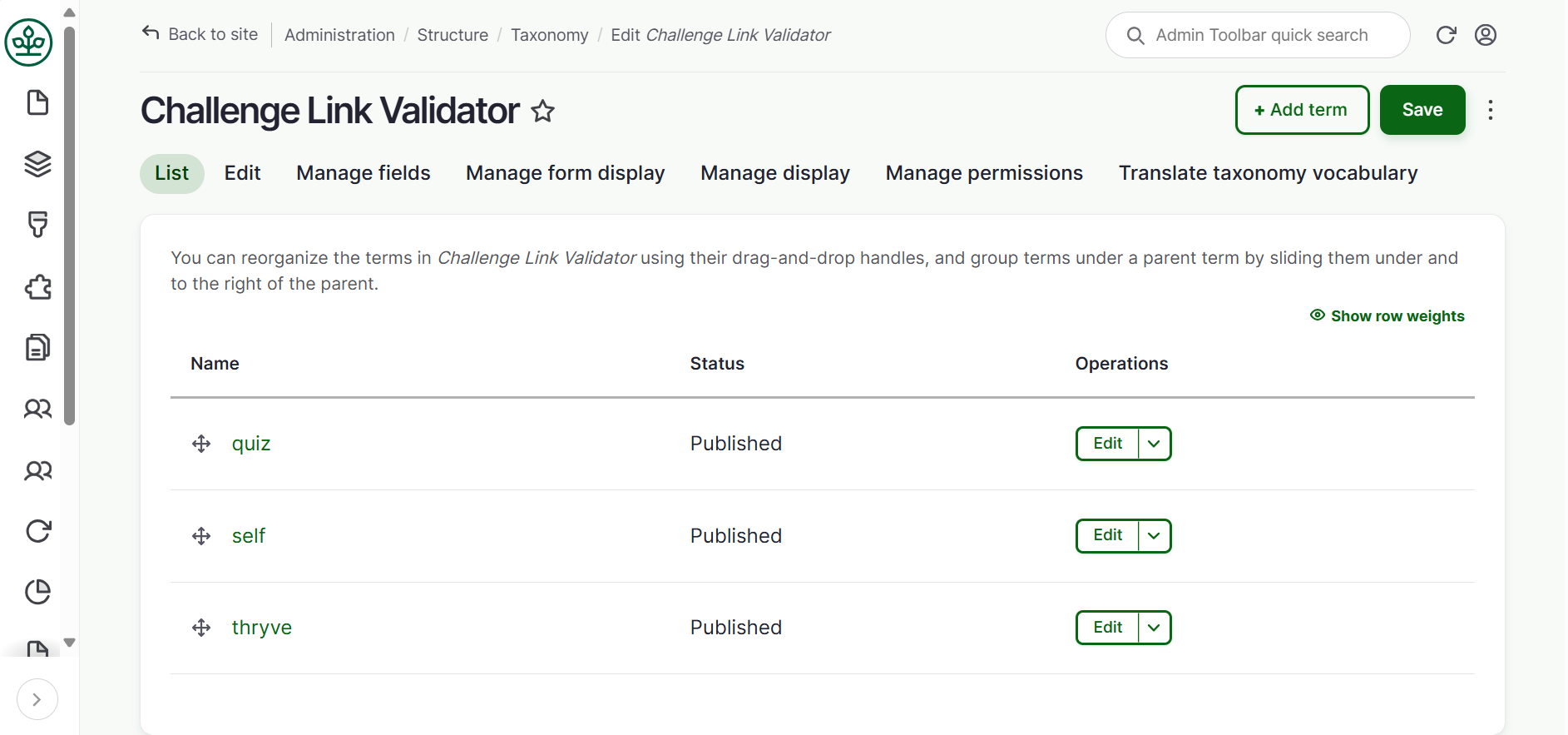
Task: Toggle Show row weights
Action: pyautogui.click(x=1387, y=316)
